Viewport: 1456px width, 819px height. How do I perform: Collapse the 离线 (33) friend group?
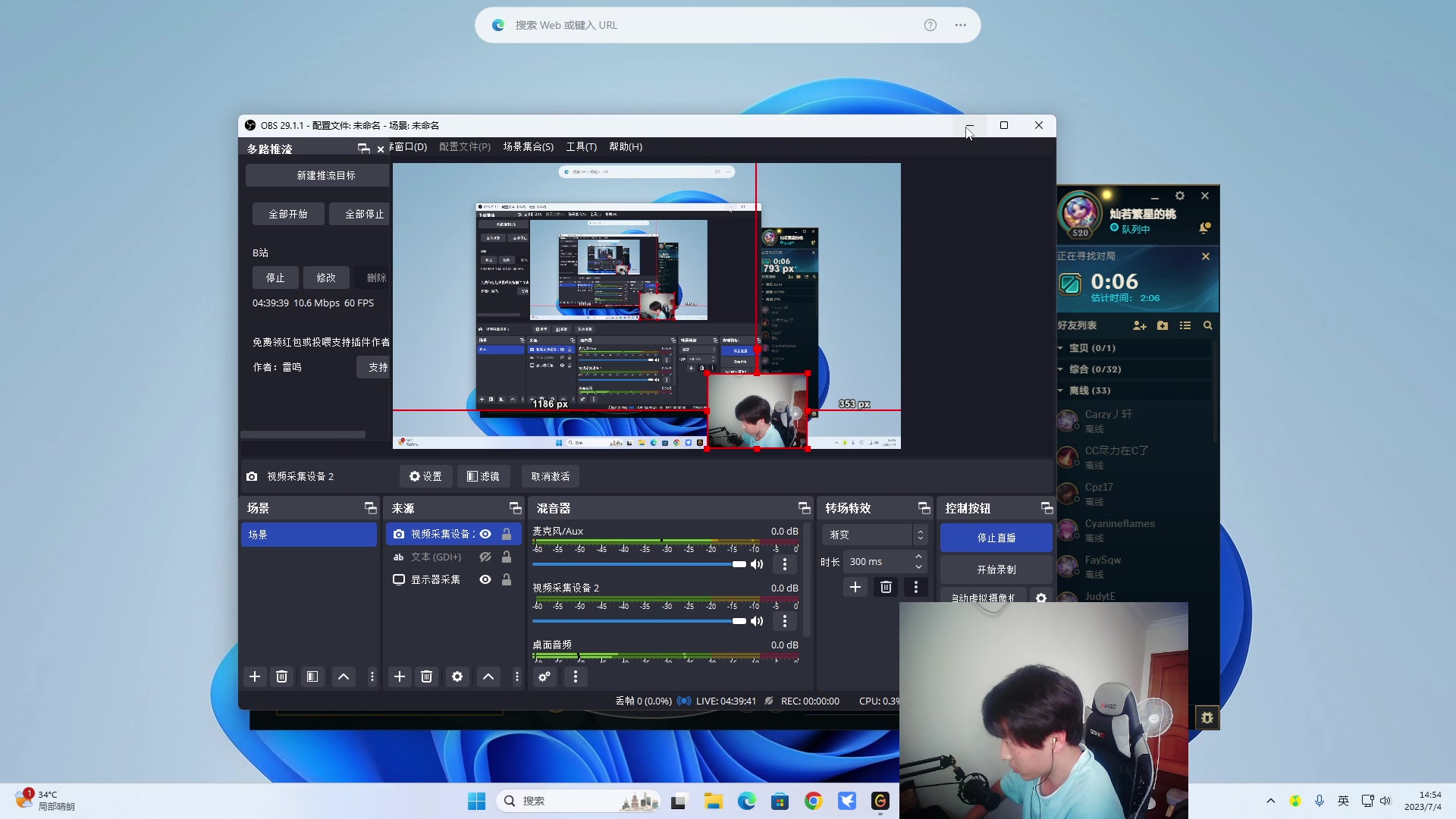point(1061,391)
